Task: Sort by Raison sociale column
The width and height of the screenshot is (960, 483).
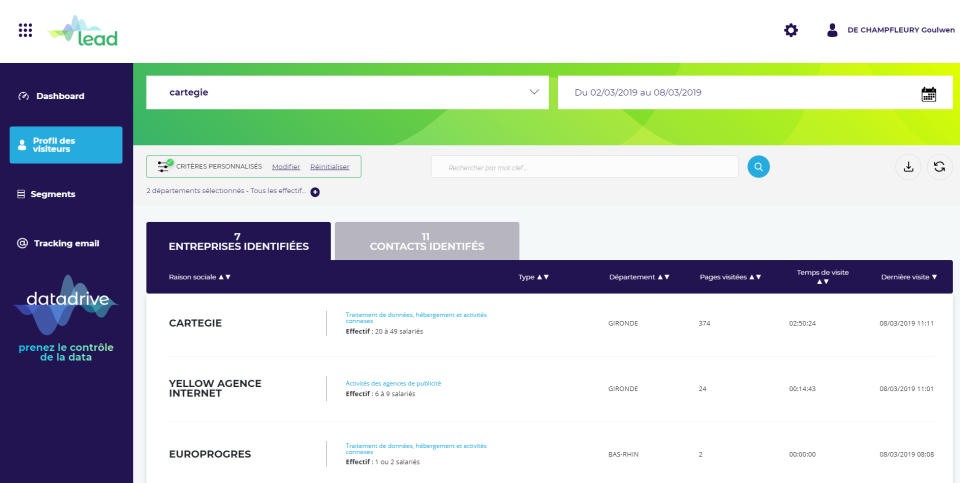Action: [200, 277]
